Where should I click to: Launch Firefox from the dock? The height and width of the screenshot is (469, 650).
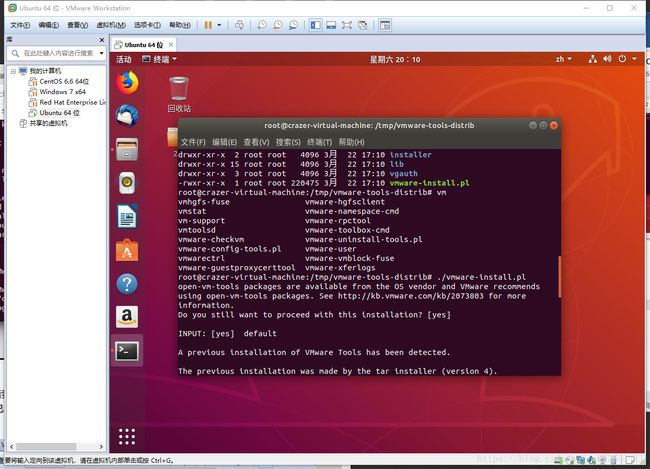click(127, 83)
